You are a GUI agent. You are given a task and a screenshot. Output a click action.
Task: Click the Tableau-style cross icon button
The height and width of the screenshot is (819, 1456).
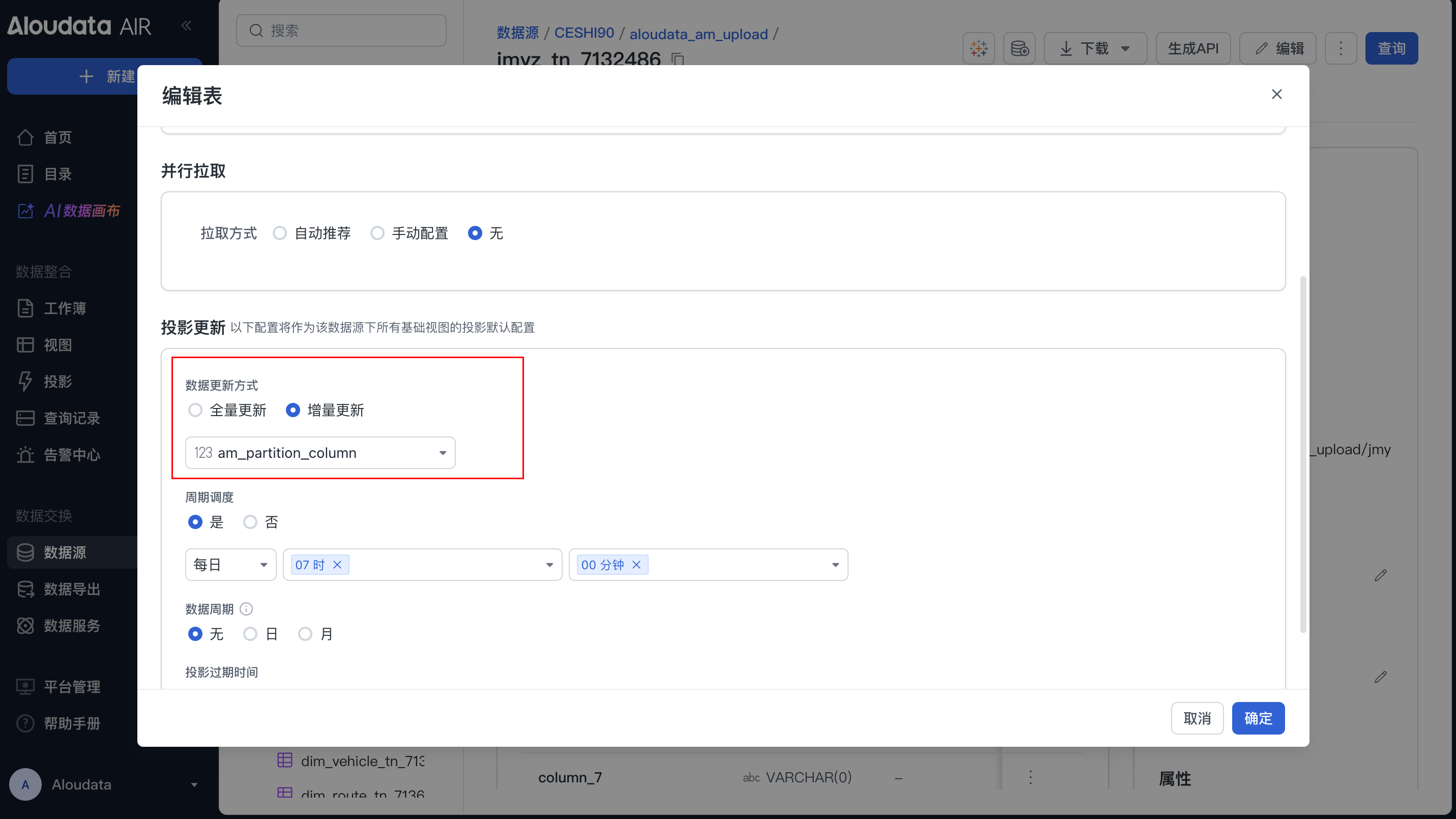[x=978, y=49]
